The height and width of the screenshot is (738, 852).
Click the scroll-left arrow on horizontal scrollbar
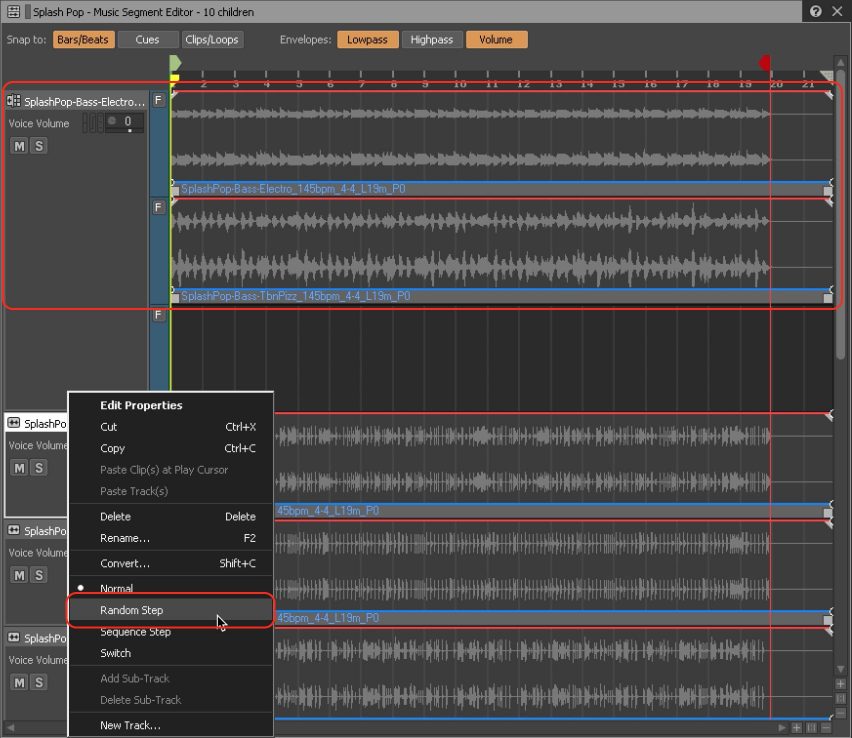pyautogui.click(x=10, y=727)
